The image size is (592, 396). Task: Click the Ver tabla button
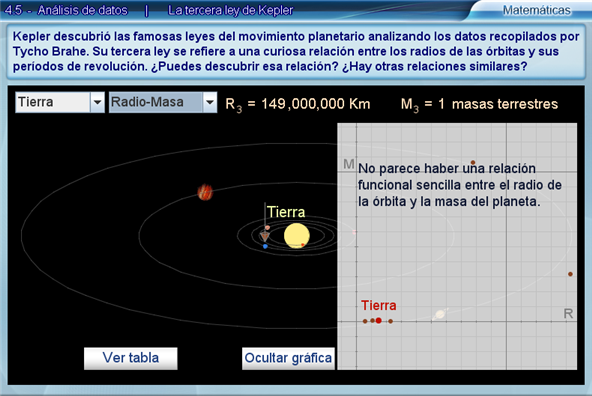coord(131,358)
